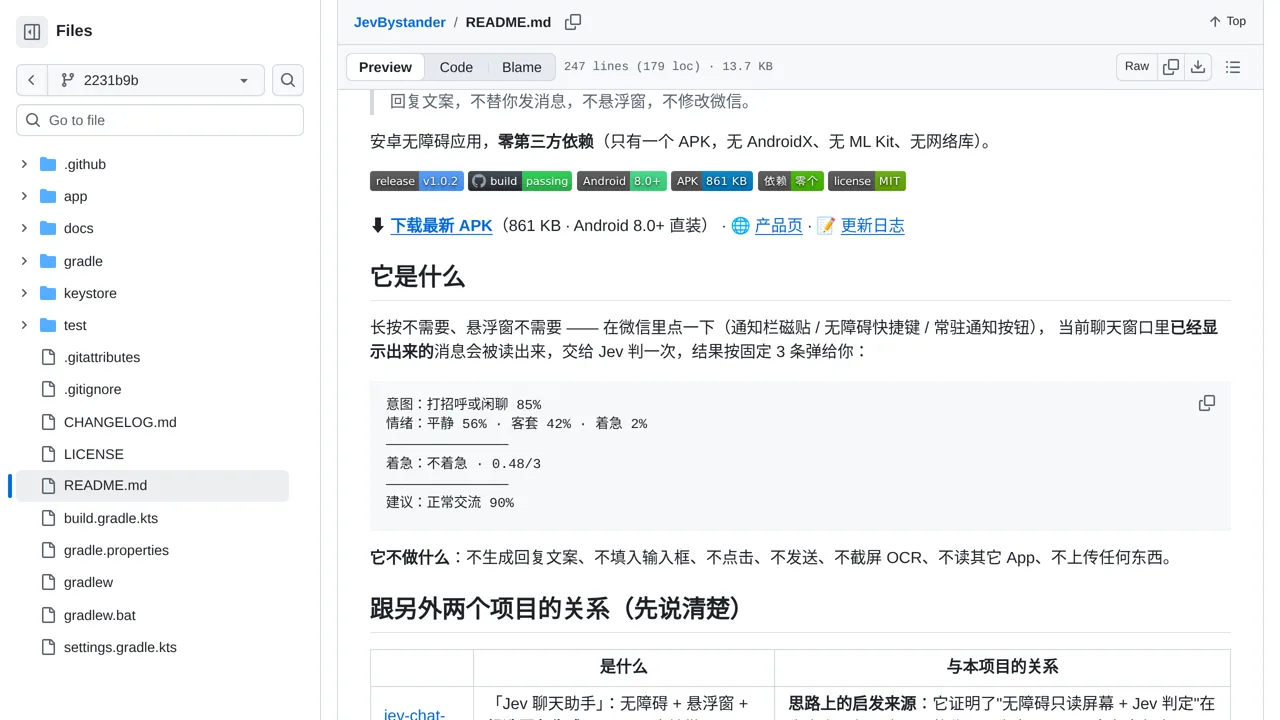Open the gradlew.bat file
Screen dimensions: 1280x720
pos(100,615)
